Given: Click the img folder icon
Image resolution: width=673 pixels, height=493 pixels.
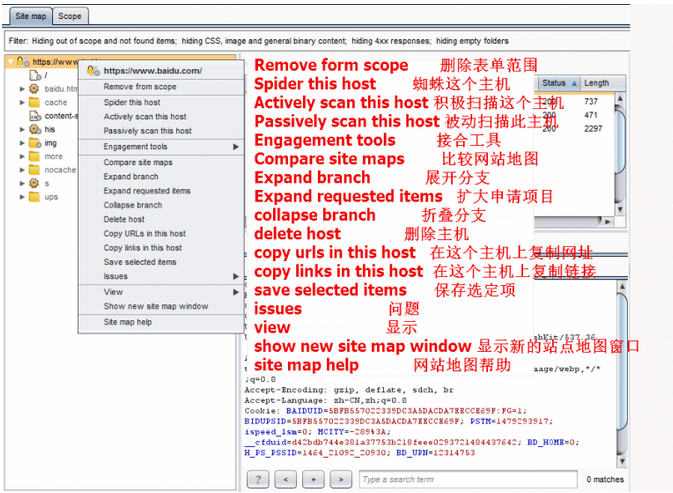Looking at the screenshot, I should point(35,143).
